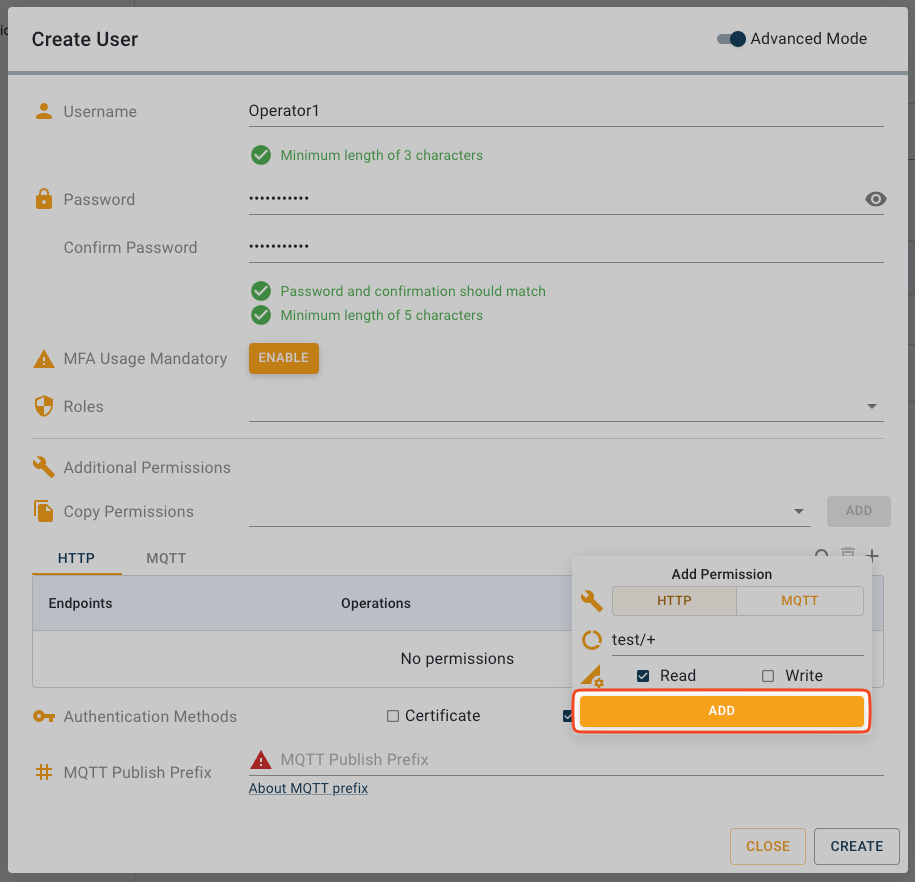The width and height of the screenshot is (915, 882).
Task: Show password using the eye icon
Action: [x=875, y=199]
